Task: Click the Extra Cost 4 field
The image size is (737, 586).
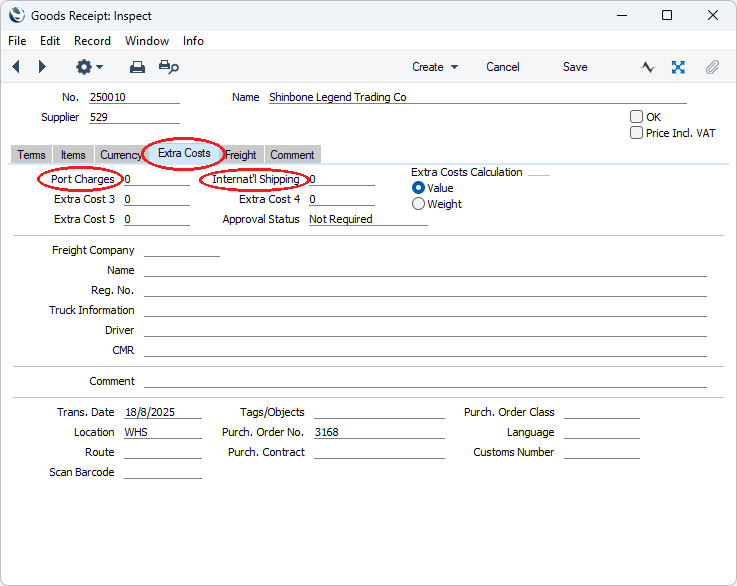Action: pos(342,199)
